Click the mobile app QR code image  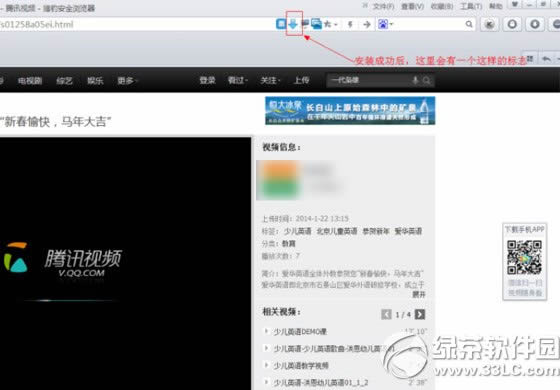[x=525, y=258]
